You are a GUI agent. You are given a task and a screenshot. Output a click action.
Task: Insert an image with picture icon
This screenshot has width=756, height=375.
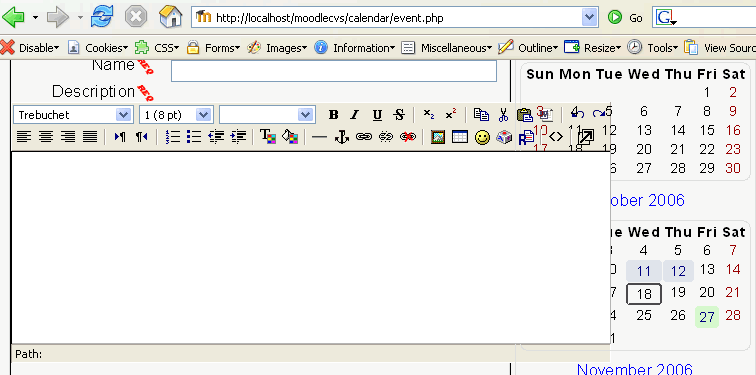[438, 137]
